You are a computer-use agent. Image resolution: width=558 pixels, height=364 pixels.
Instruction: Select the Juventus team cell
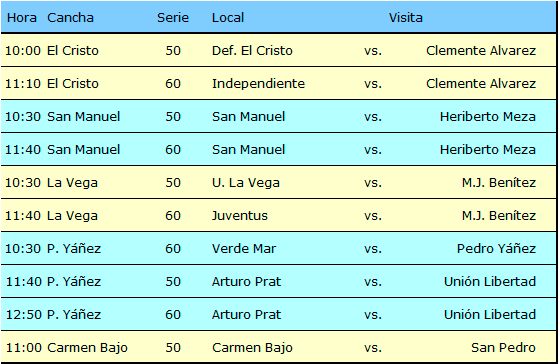click(x=239, y=216)
